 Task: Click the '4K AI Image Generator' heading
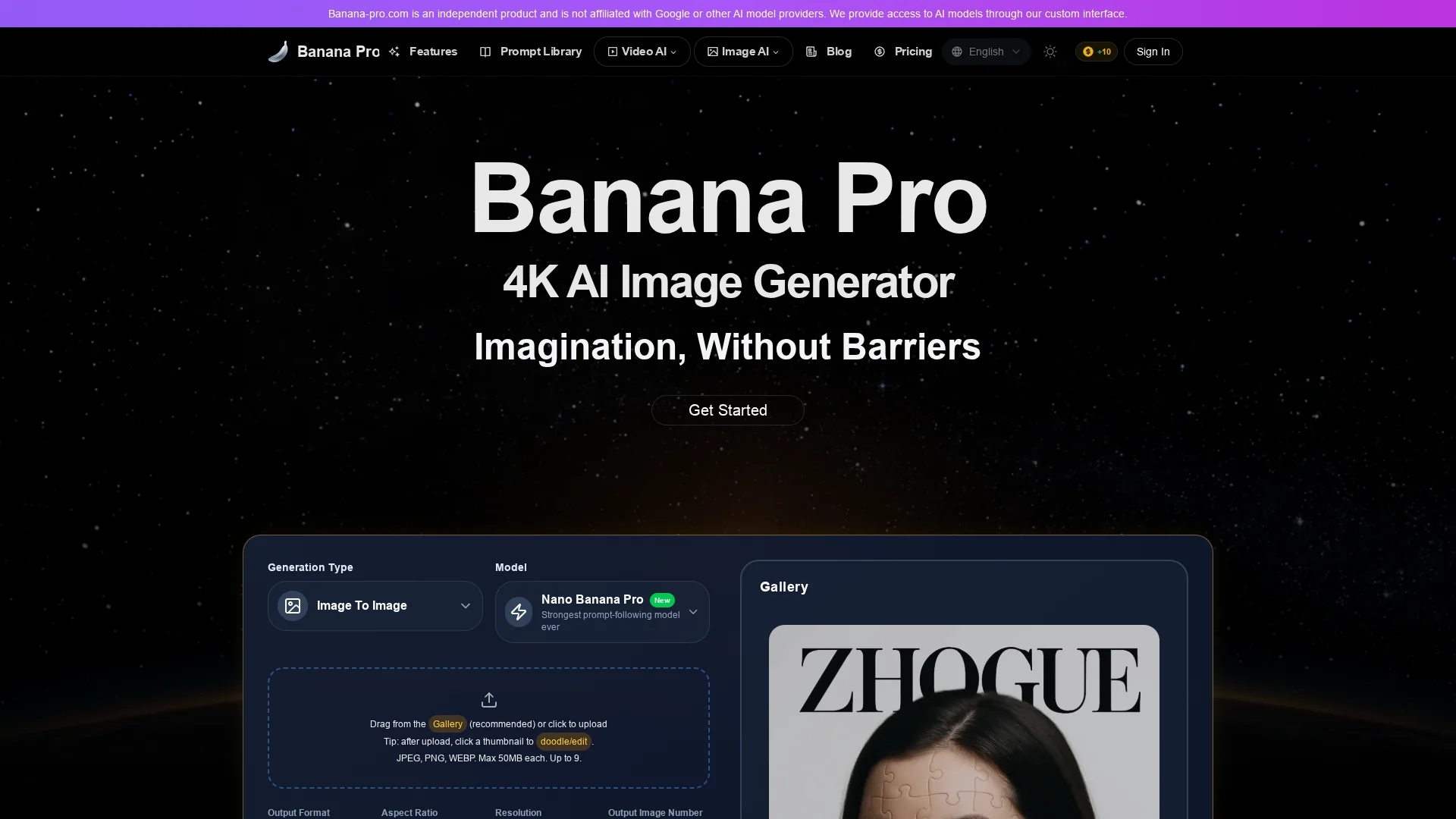pyautogui.click(x=728, y=282)
